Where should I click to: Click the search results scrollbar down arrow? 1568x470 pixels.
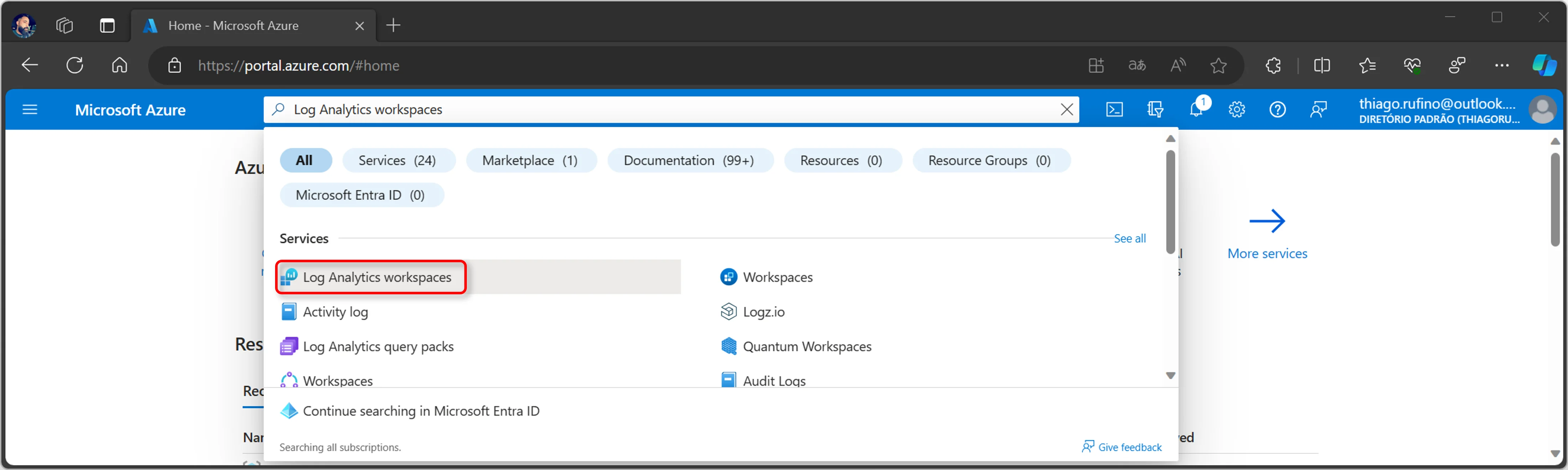[x=1171, y=376]
